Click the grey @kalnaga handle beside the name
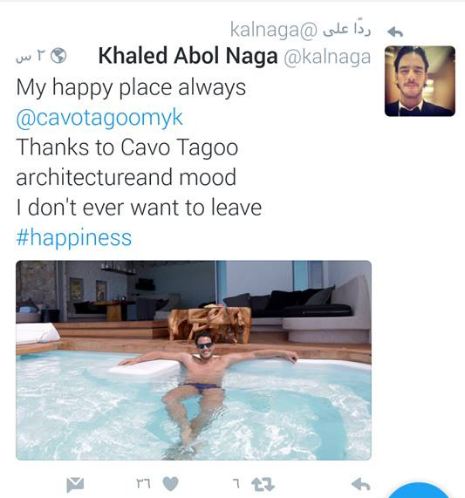Screen dimensions: 465x498 pos(327,57)
